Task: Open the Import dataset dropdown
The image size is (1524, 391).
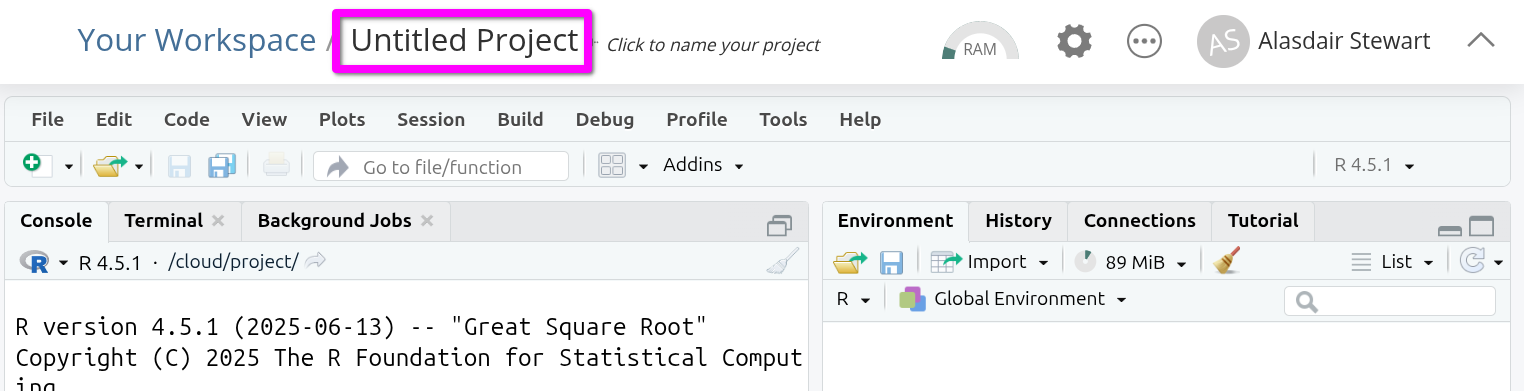Action: [x=989, y=262]
